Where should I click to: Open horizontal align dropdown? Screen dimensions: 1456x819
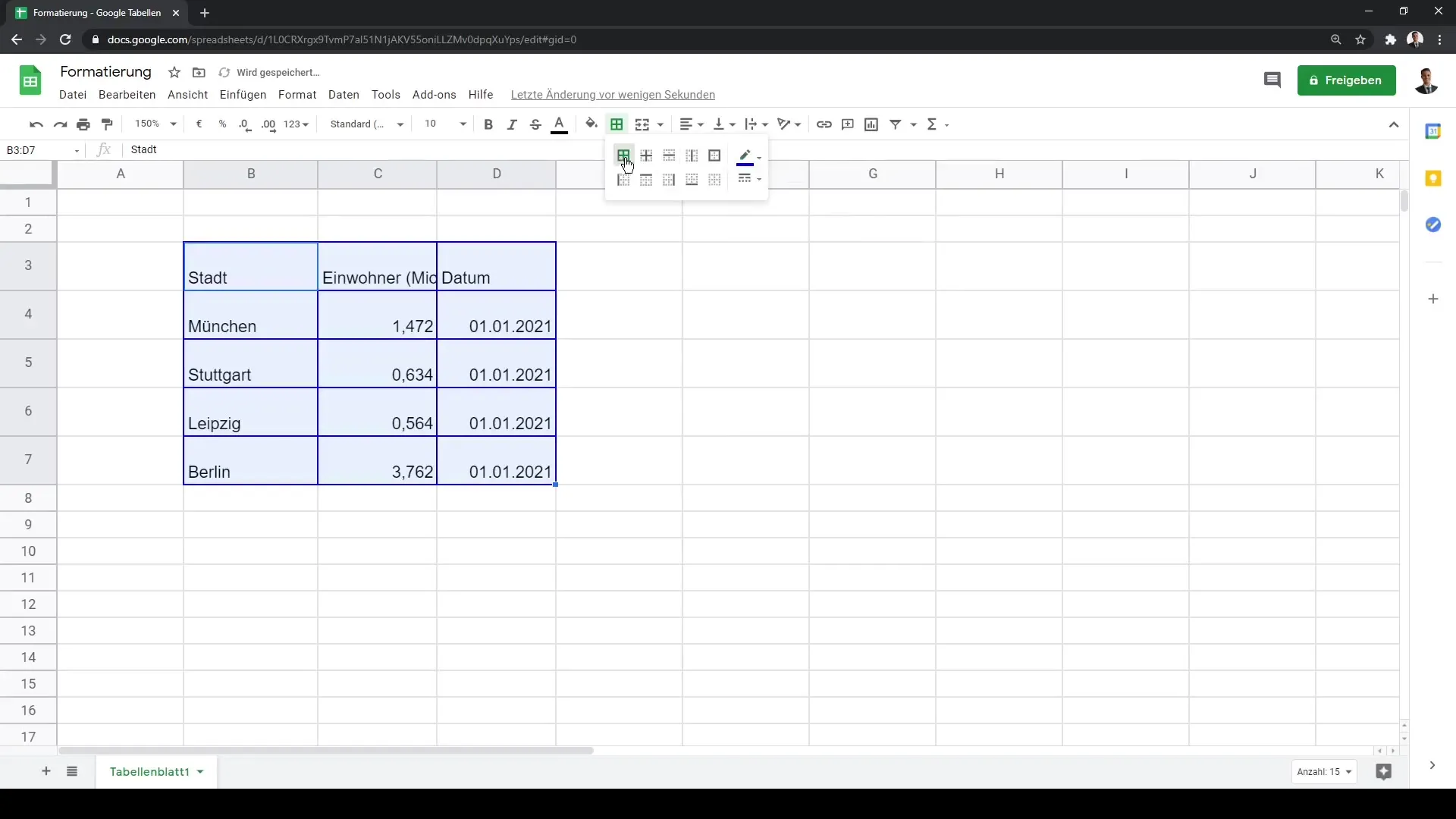pos(692,124)
